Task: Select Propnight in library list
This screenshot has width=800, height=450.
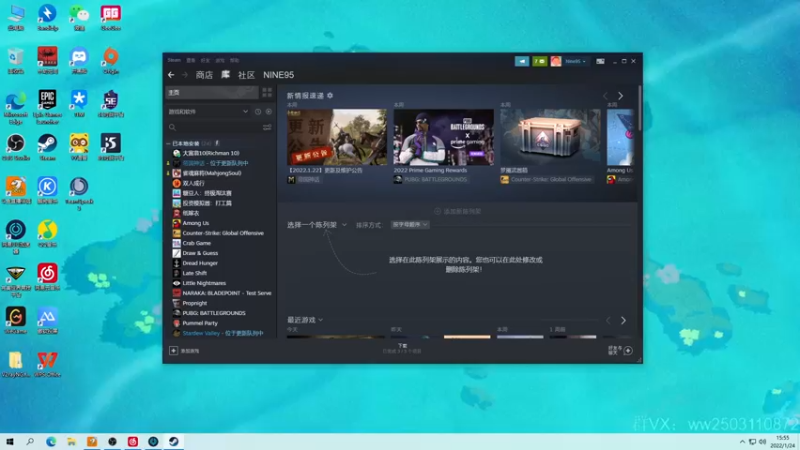Action: click(194, 303)
